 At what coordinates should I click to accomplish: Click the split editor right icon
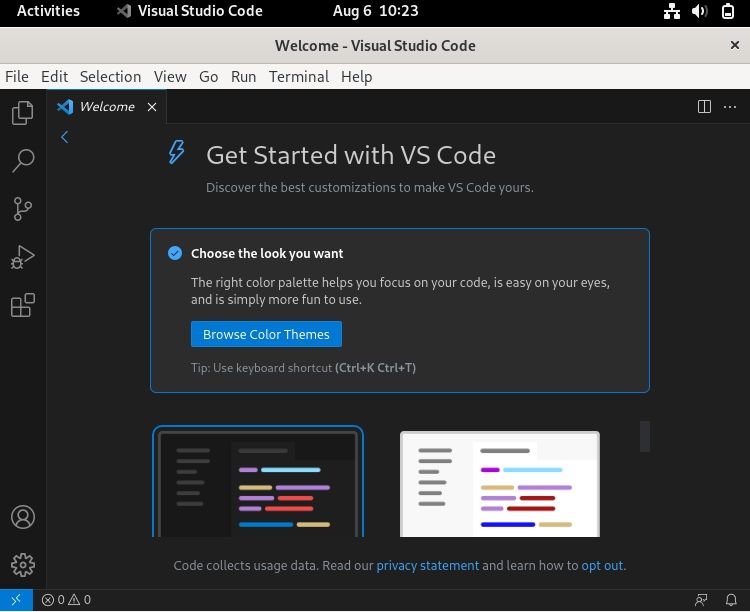point(704,107)
